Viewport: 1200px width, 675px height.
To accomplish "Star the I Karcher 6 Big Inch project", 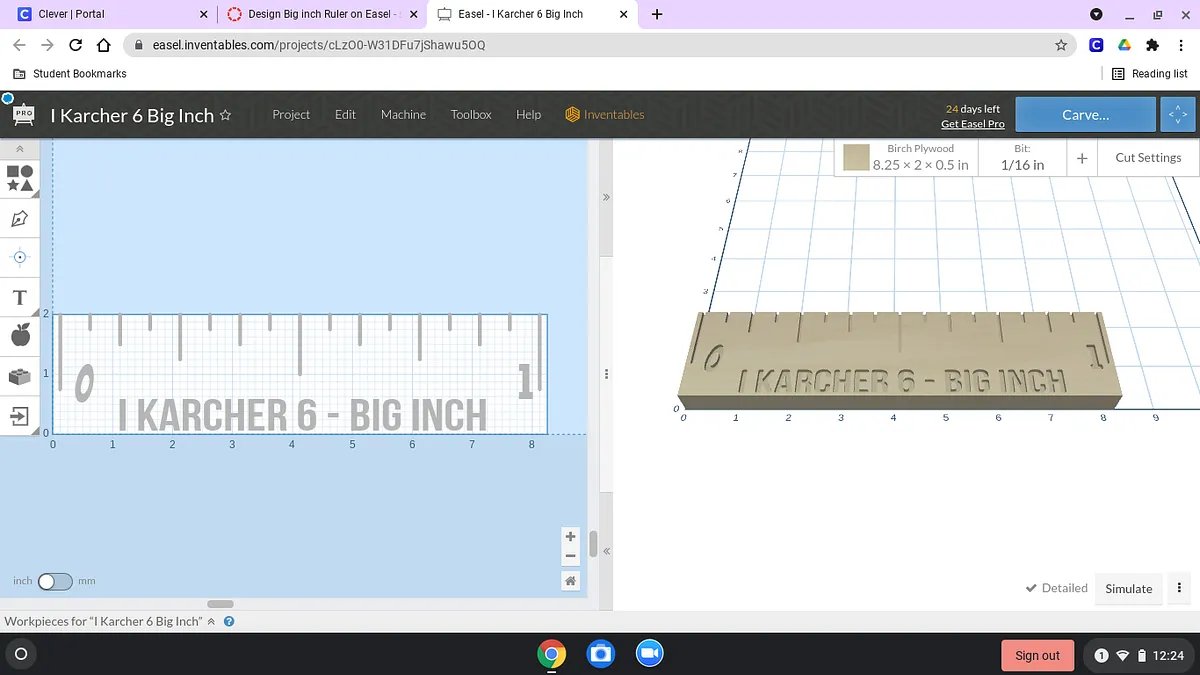I will tap(226, 115).
